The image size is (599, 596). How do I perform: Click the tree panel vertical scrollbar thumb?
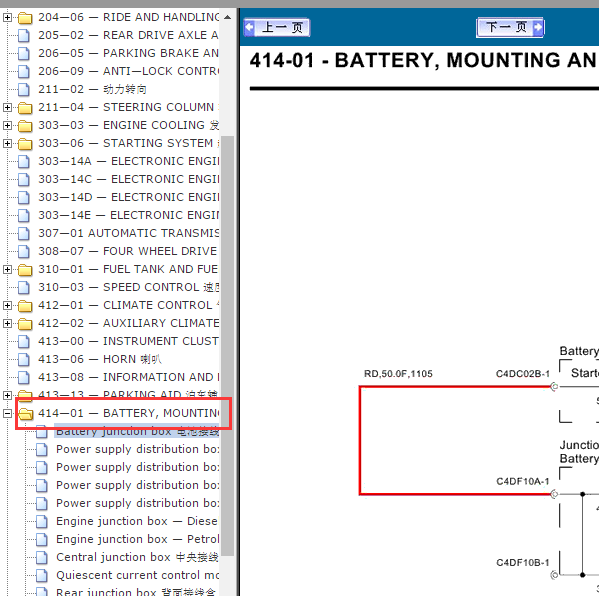[x=227, y=346]
